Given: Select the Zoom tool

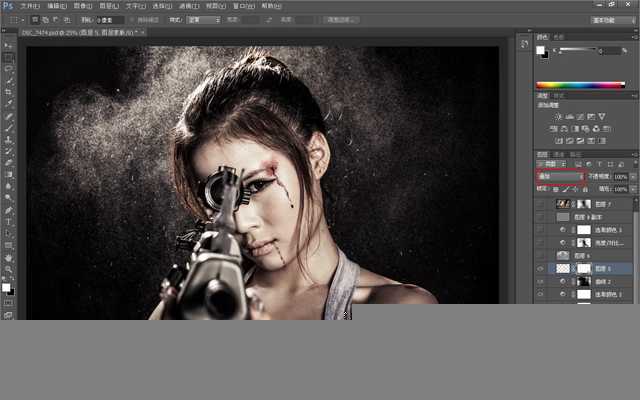Looking at the screenshot, I should [9, 269].
